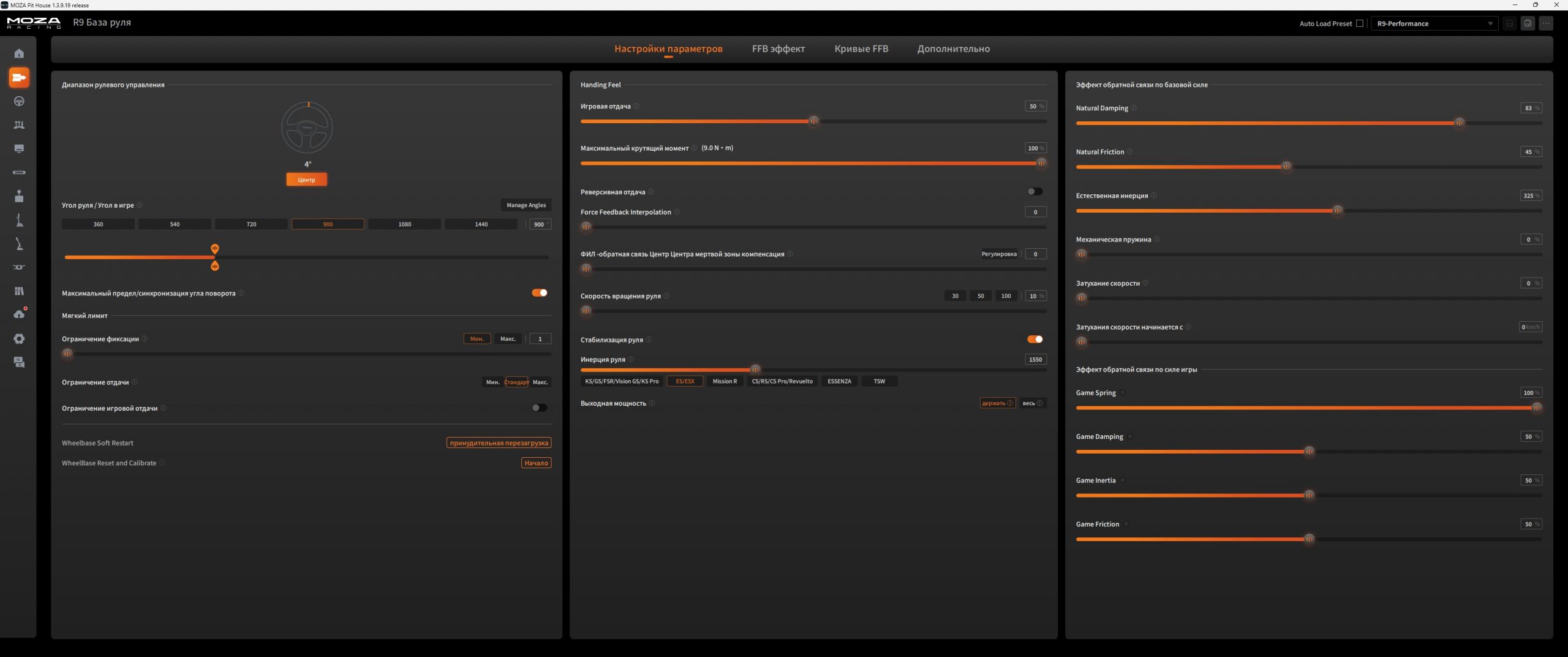
Task: Click the Начало calibrate button
Action: click(536, 463)
